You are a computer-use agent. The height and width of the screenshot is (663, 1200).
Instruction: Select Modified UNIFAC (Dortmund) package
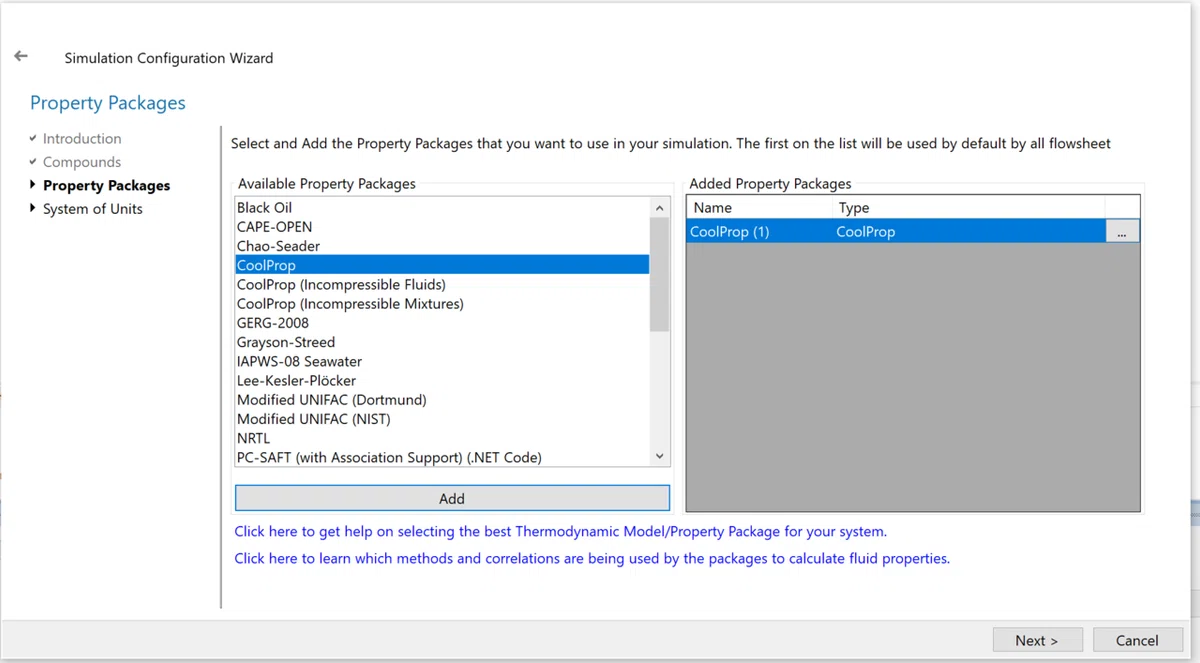[x=442, y=399]
